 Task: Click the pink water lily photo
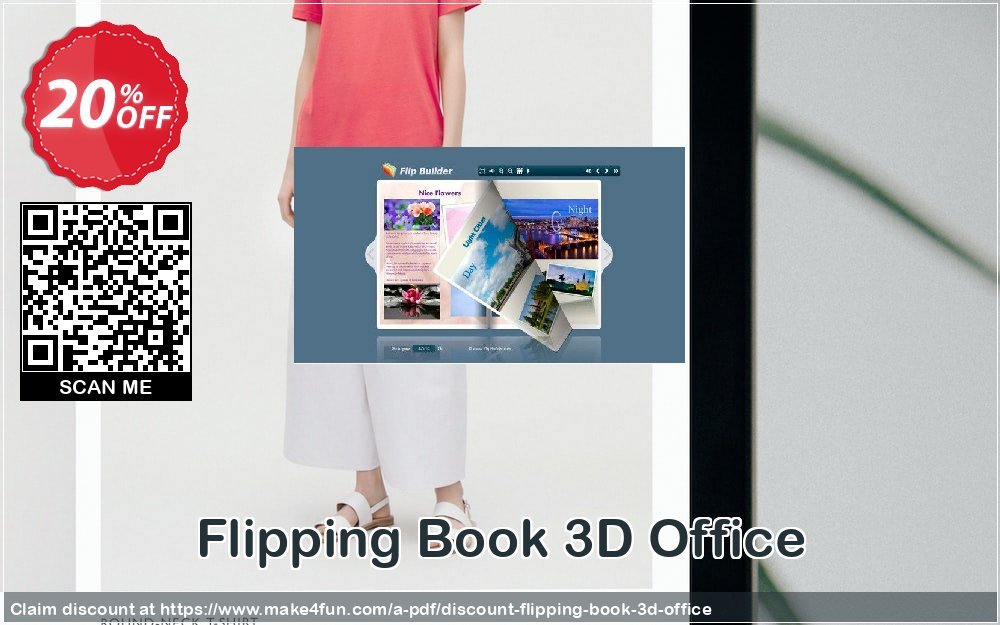[411, 301]
